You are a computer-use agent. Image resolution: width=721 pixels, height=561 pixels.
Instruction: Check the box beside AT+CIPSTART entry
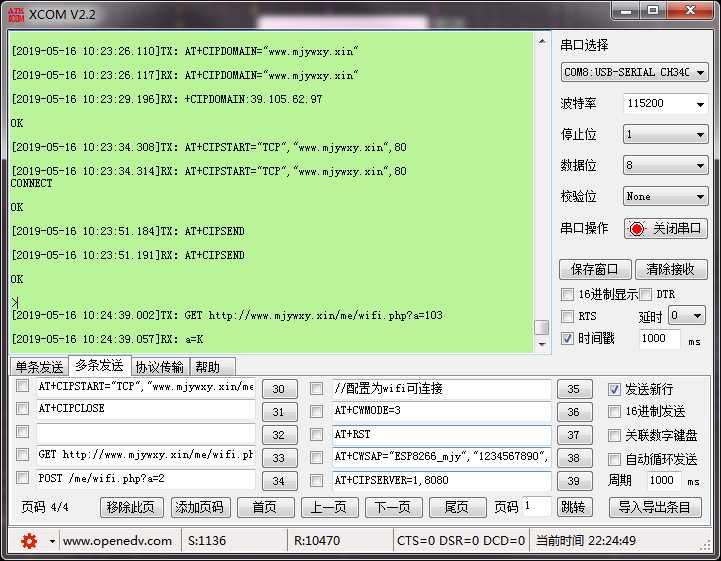tap(22, 386)
